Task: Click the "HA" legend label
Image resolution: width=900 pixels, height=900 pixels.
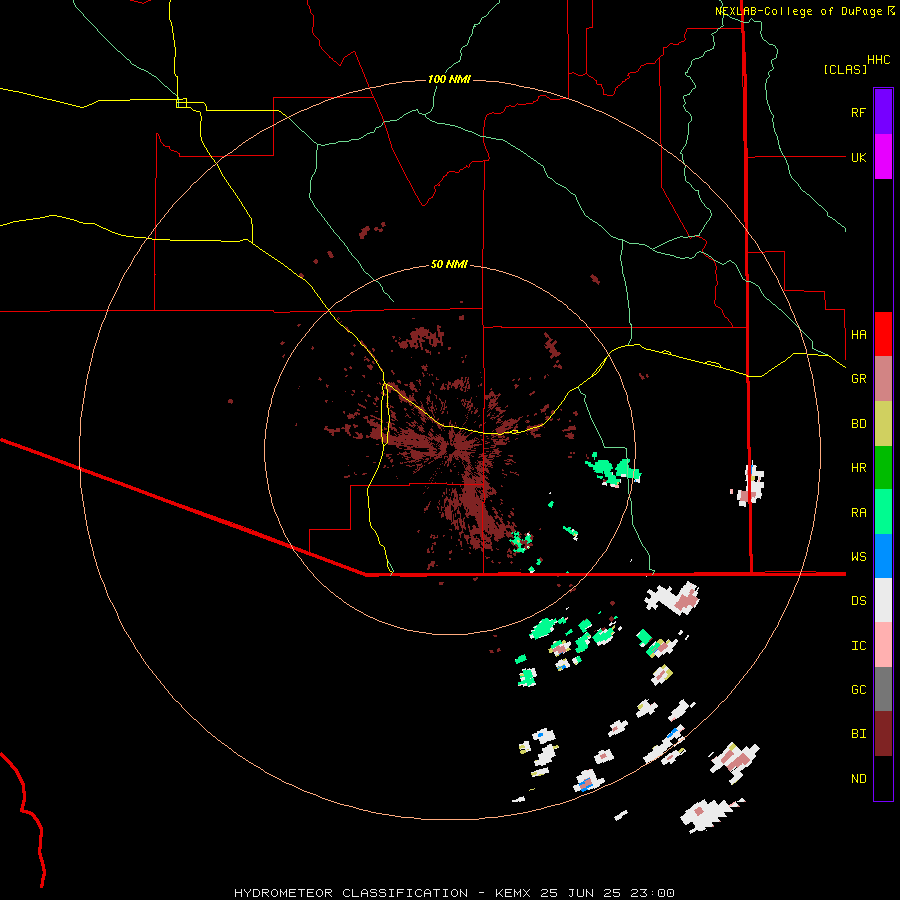Action: pos(858,334)
